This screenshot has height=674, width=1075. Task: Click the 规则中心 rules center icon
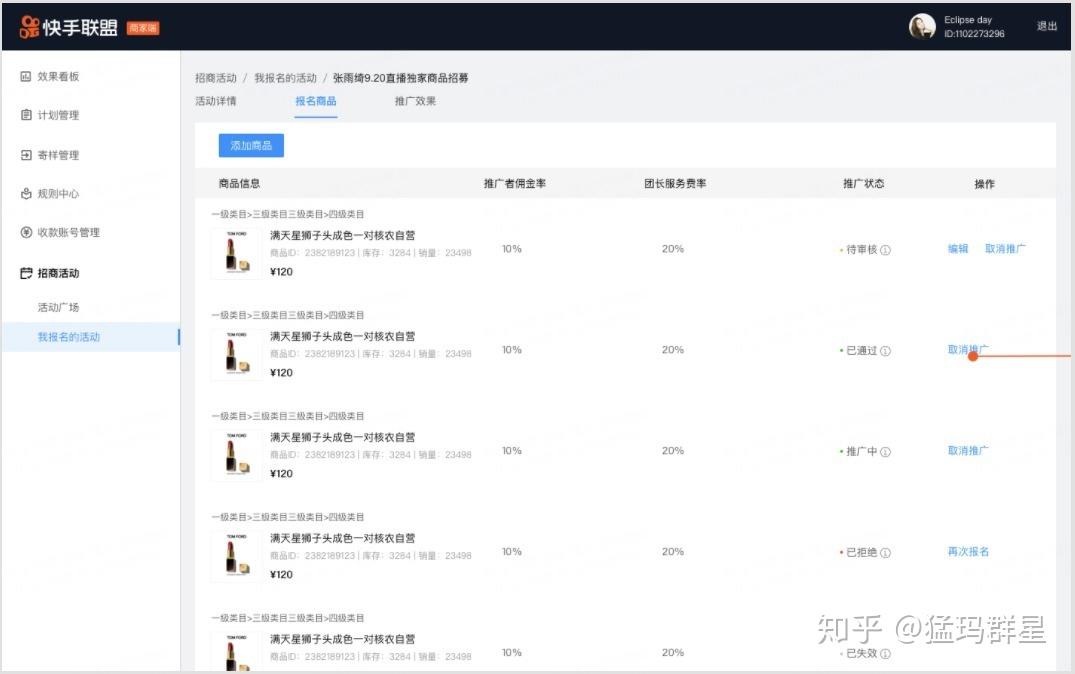[x=26, y=193]
